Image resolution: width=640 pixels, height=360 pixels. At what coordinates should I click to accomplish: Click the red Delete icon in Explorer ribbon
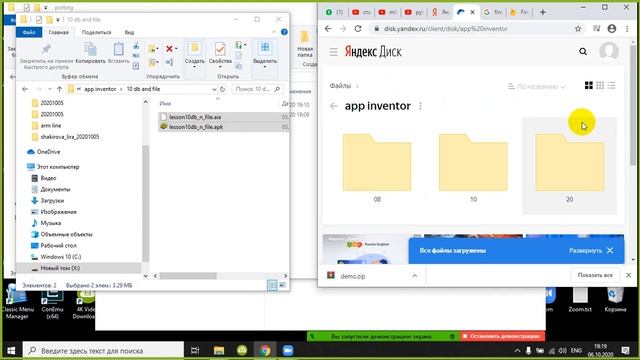point(169,49)
